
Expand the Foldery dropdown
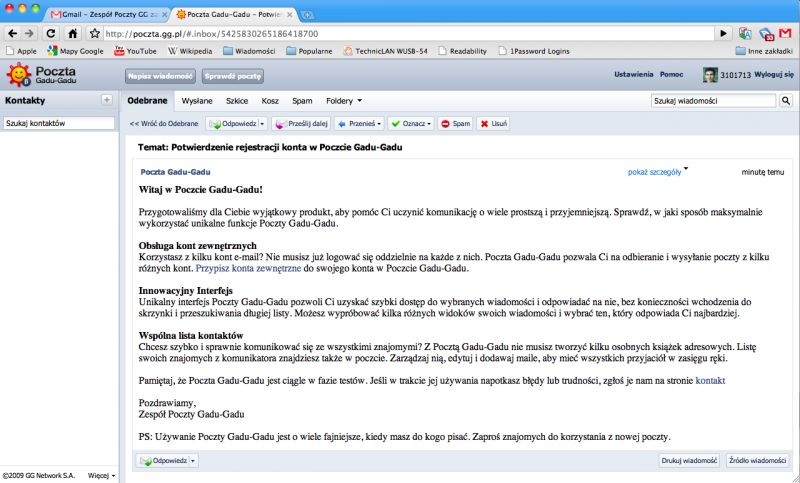(344, 101)
